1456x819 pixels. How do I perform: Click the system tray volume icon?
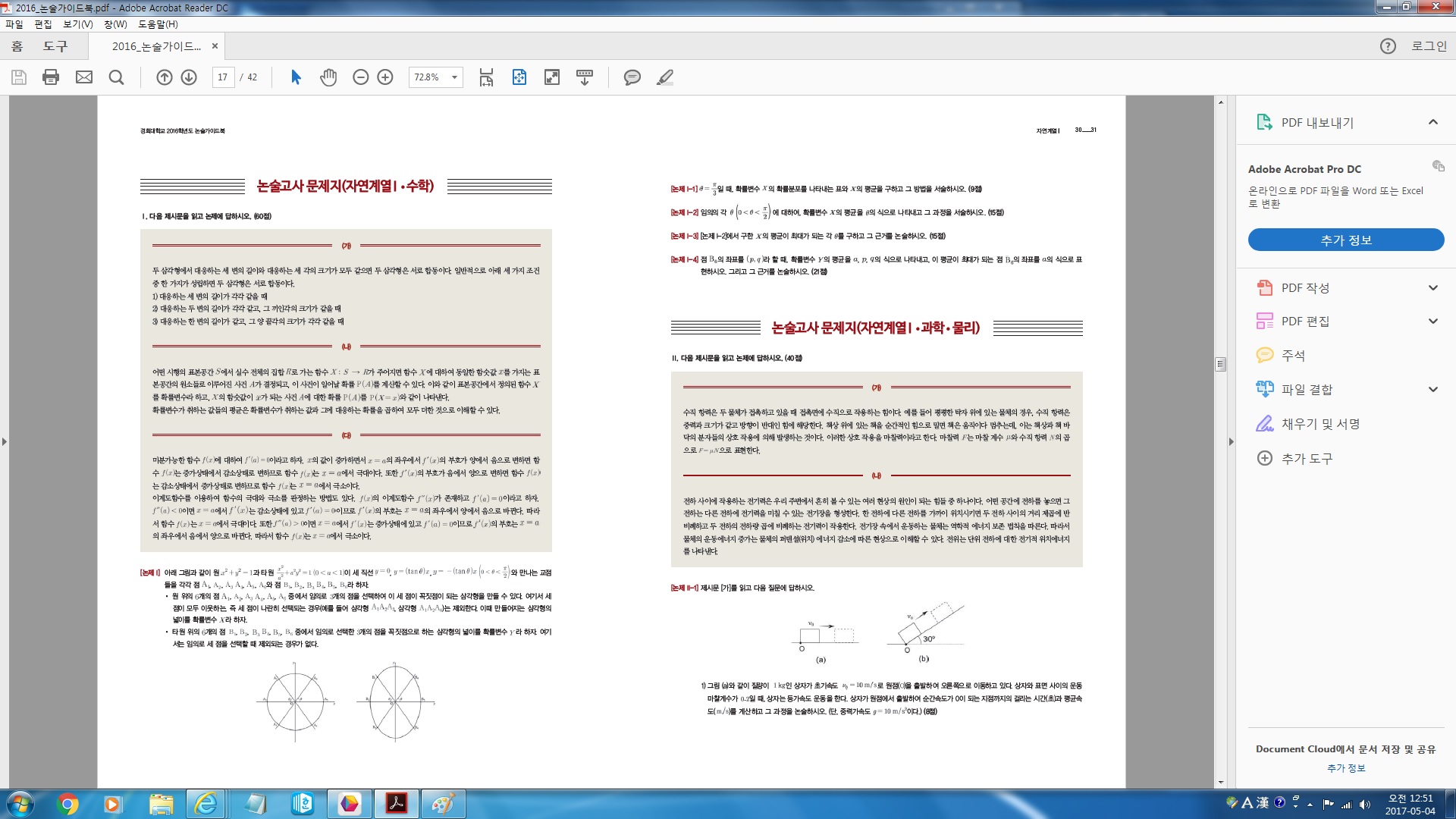click(x=1365, y=805)
